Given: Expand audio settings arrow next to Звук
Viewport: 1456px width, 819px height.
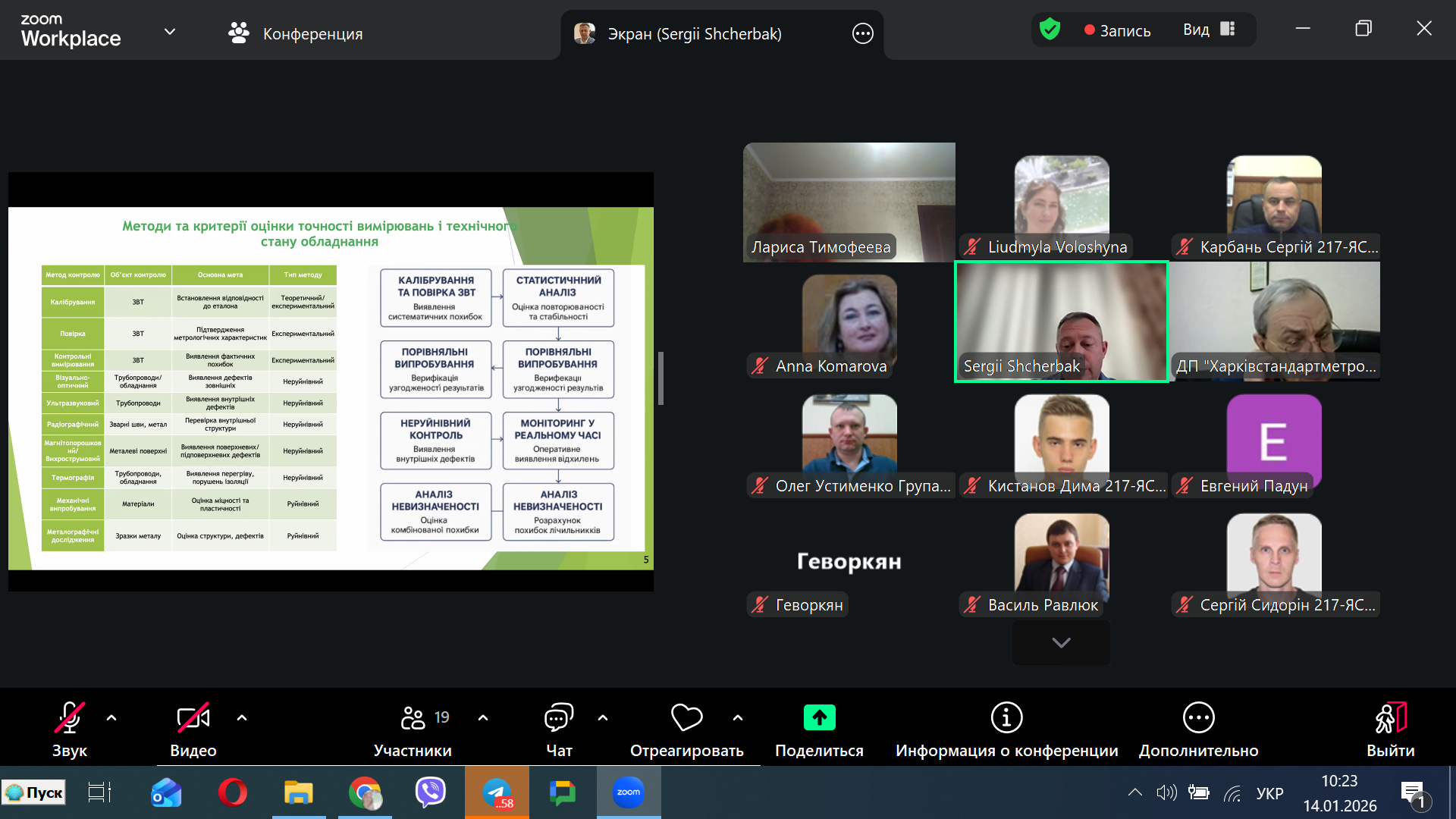Looking at the screenshot, I should pyautogui.click(x=111, y=717).
